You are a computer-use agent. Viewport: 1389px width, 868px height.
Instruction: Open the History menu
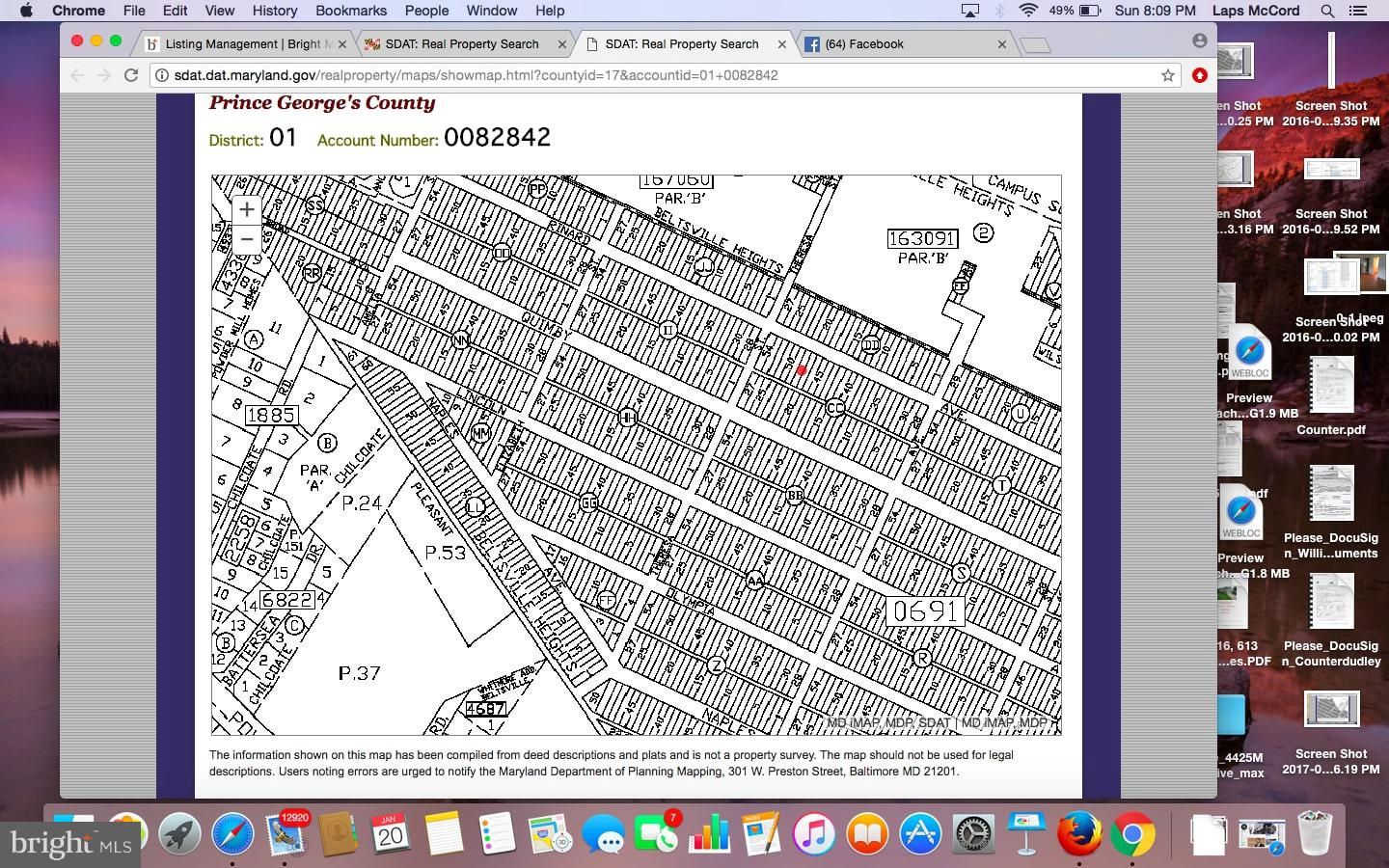pos(275,11)
